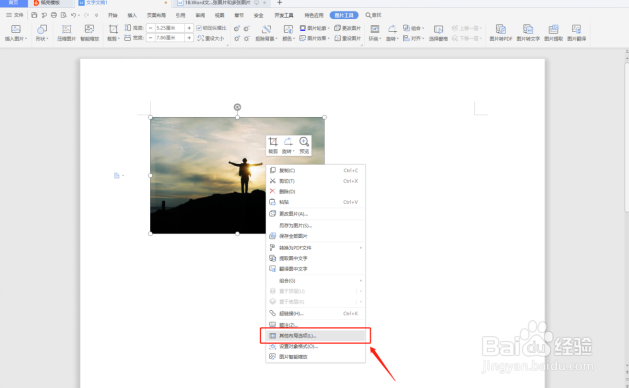
Task: Click the Insert Picture (插入图片) ribbon icon
Action: point(15,29)
